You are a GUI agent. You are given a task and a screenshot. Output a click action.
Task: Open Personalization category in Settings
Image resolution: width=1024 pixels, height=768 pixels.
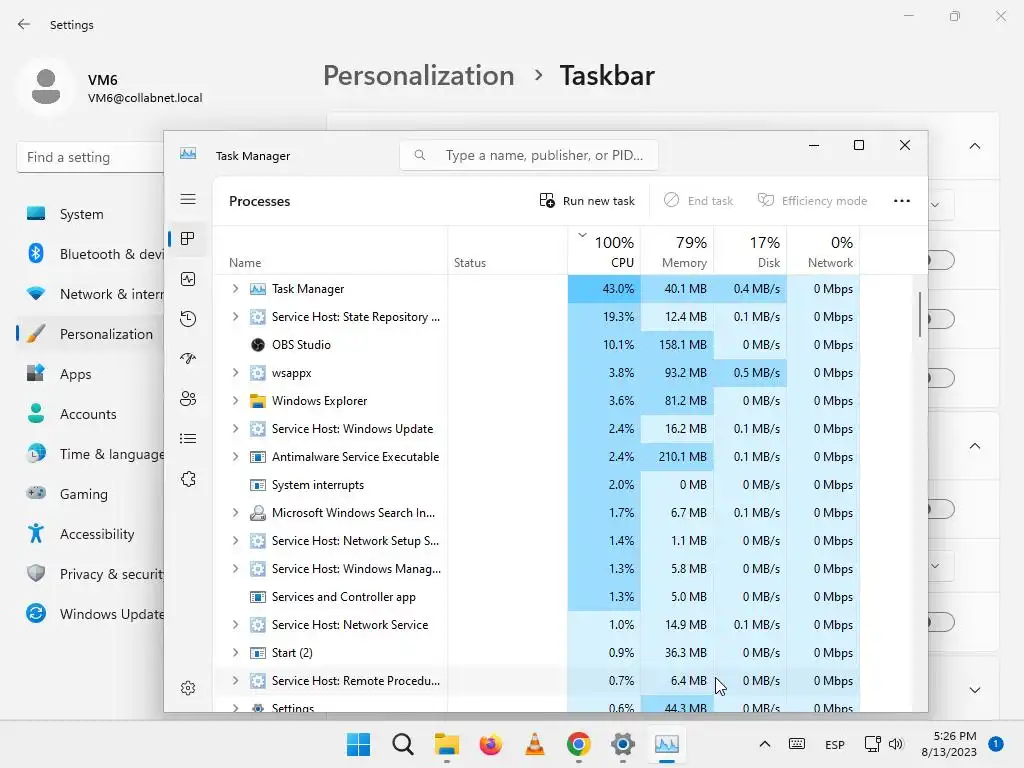(x=90, y=334)
